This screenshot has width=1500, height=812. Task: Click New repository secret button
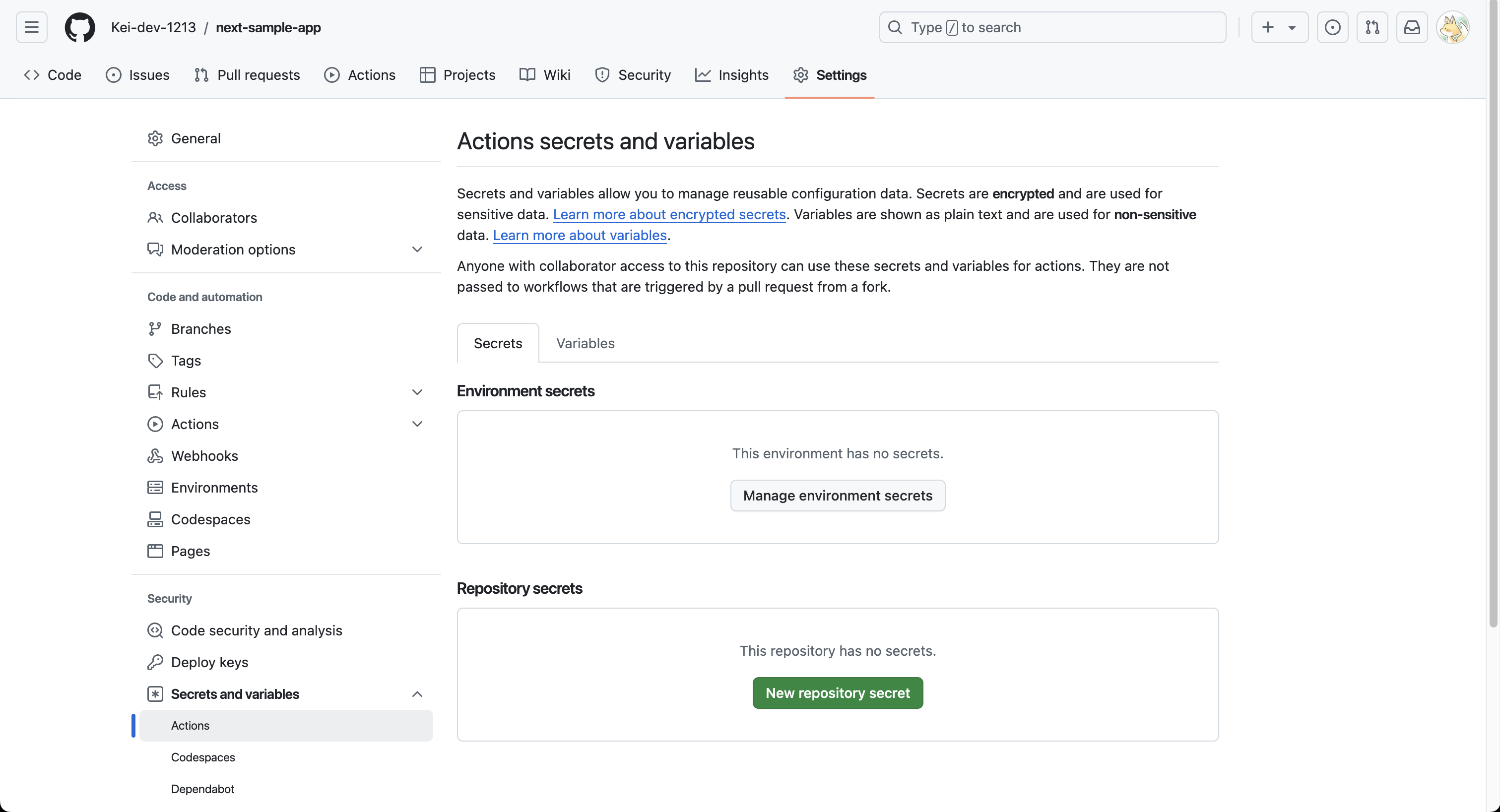click(x=838, y=692)
